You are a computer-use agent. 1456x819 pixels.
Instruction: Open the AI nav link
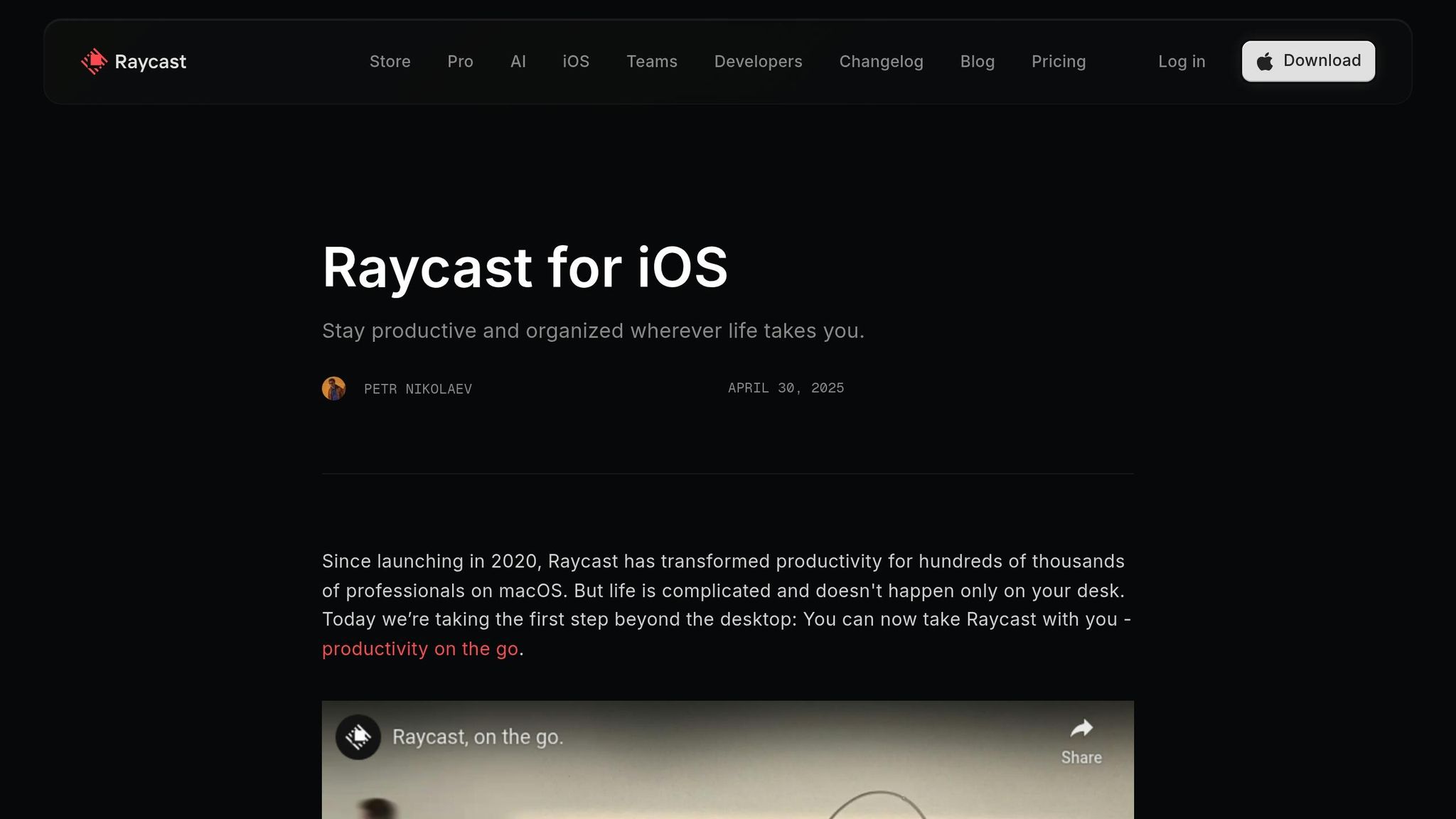(518, 62)
